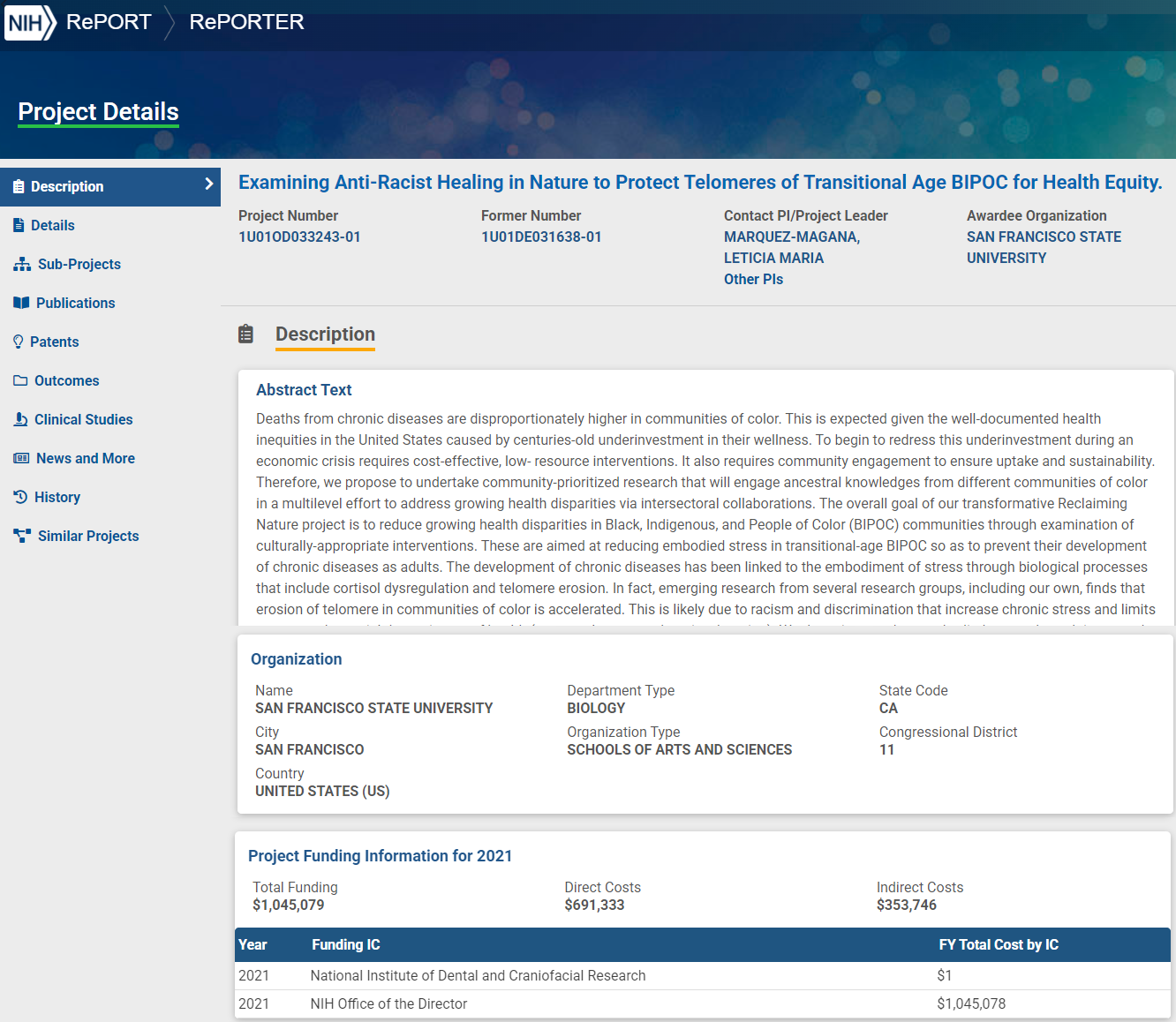Click the NIH logo icon

click(x=30, y=22)
